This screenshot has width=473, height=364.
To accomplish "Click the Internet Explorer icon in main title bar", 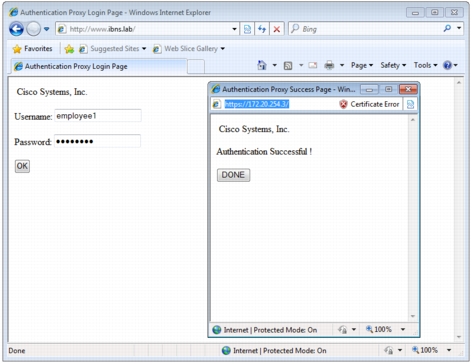I will click(14, 12).
